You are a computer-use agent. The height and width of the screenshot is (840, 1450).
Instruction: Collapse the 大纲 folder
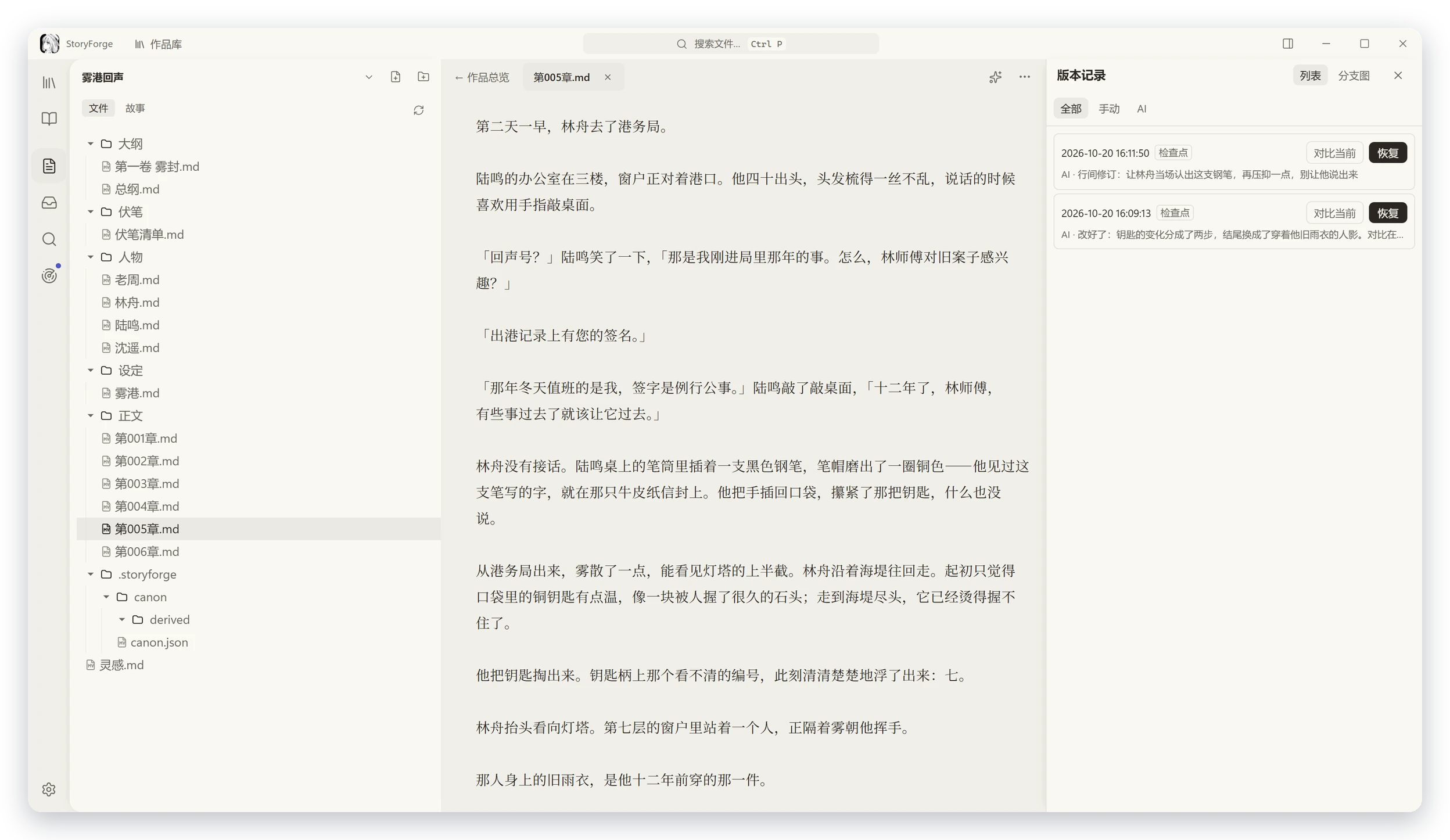point(91,143)
